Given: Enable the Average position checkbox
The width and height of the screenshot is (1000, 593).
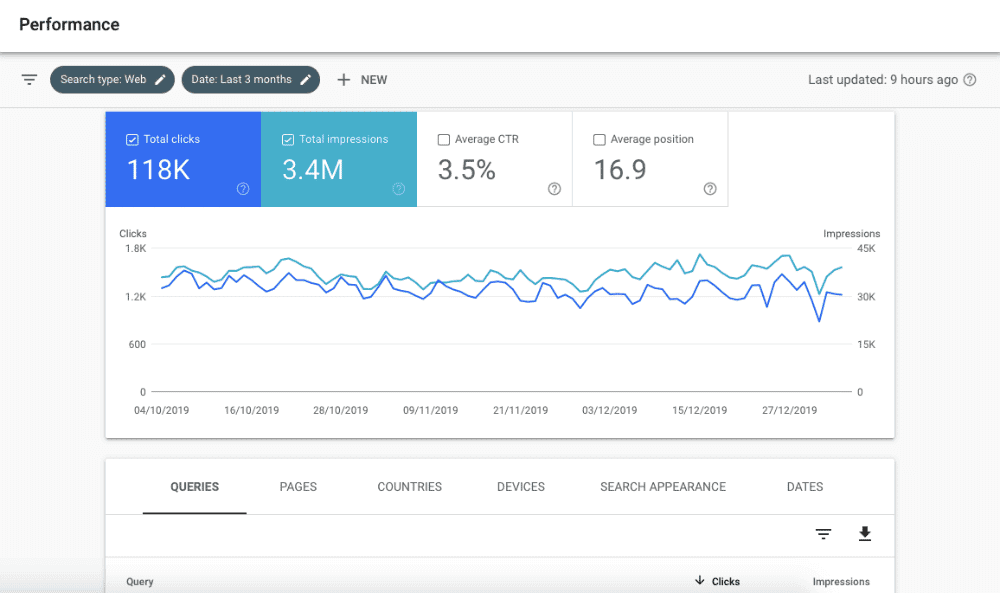Looking at the screenshot, I should pyautogui.click(x=599, y=140).
